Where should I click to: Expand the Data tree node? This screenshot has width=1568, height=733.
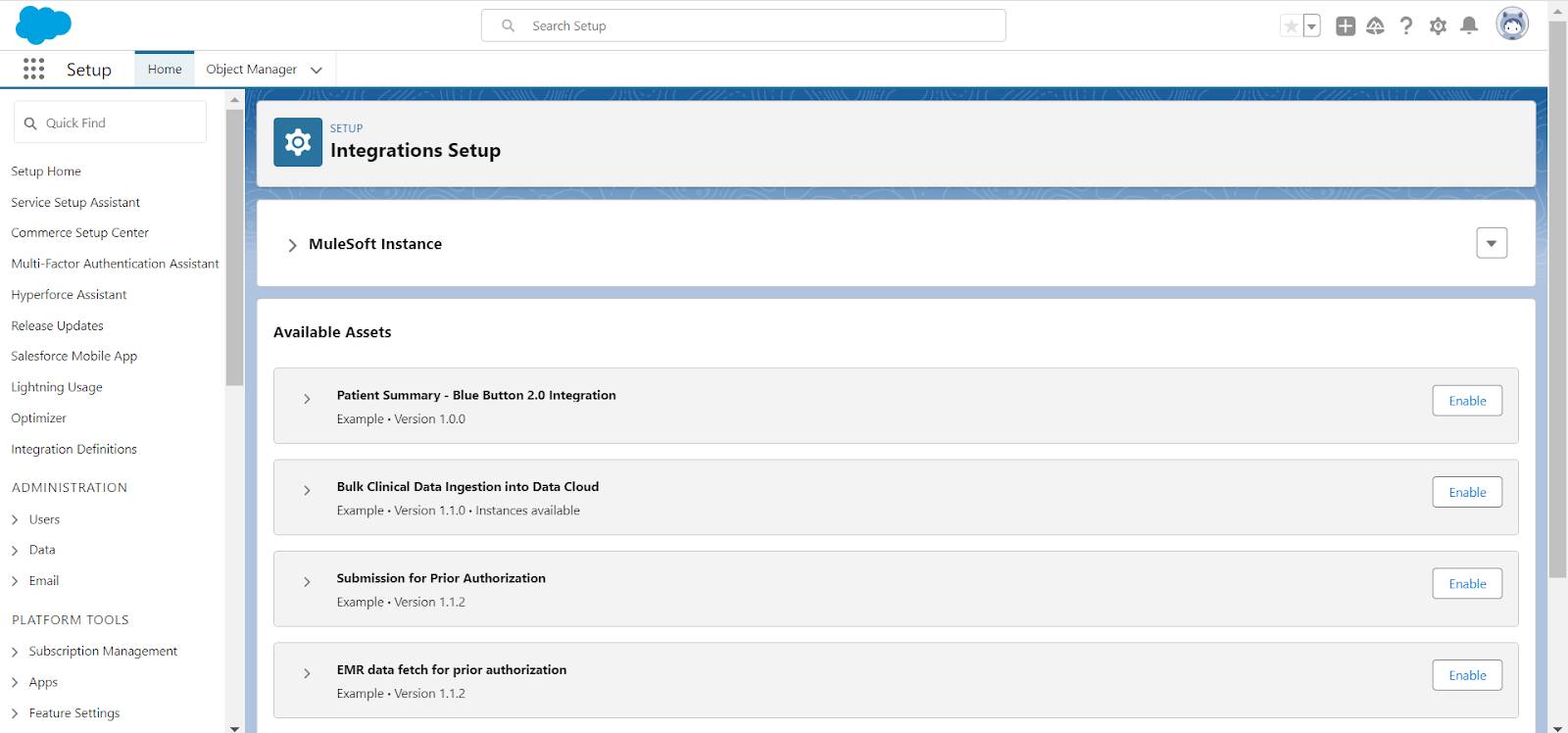click(x=15, y=551)
